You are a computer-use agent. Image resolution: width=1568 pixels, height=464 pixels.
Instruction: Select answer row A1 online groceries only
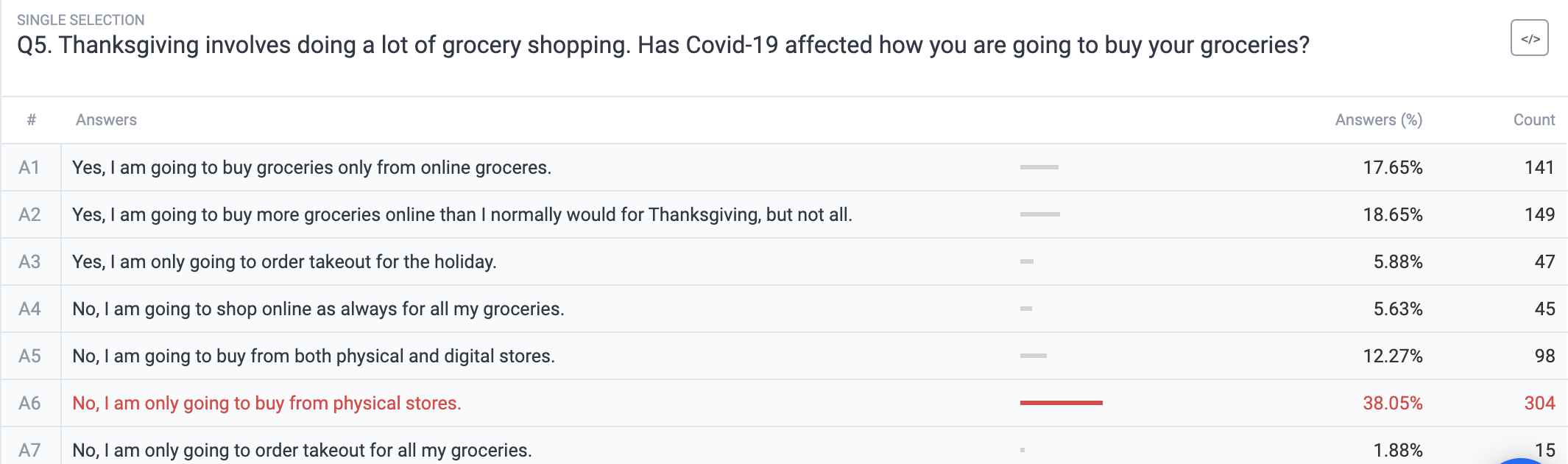(785, 167)
